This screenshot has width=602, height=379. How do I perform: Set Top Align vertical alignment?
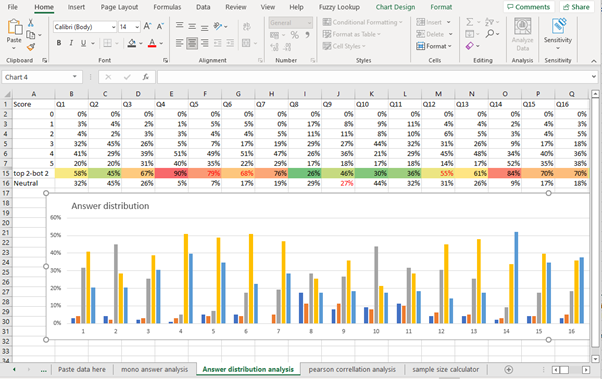tap(179, 26)
